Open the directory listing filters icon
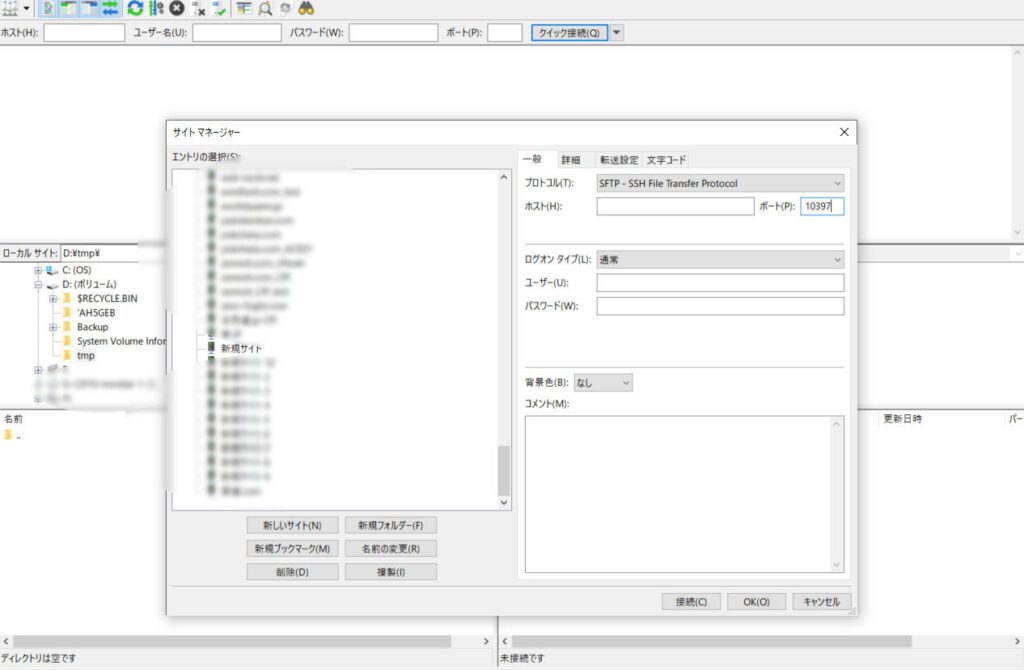The height and width of the screenshot is (670, 1024). 244,8
